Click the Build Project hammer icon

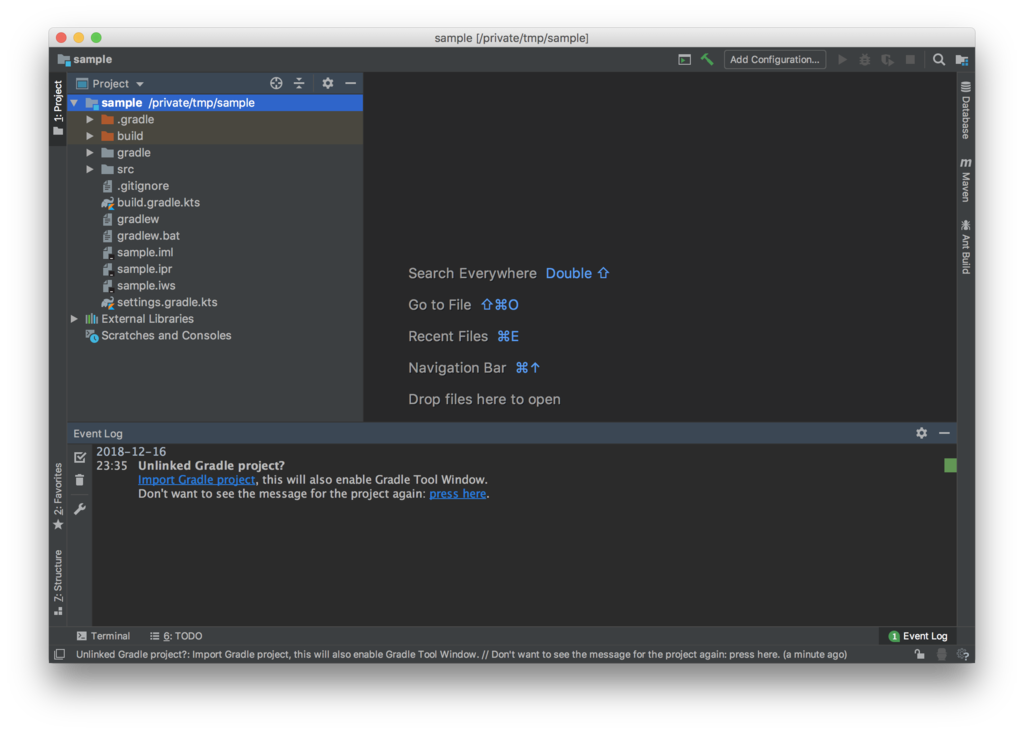[707, 60]
